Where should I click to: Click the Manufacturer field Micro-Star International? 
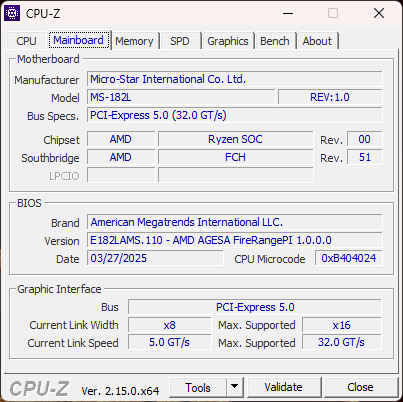(235, 79)
